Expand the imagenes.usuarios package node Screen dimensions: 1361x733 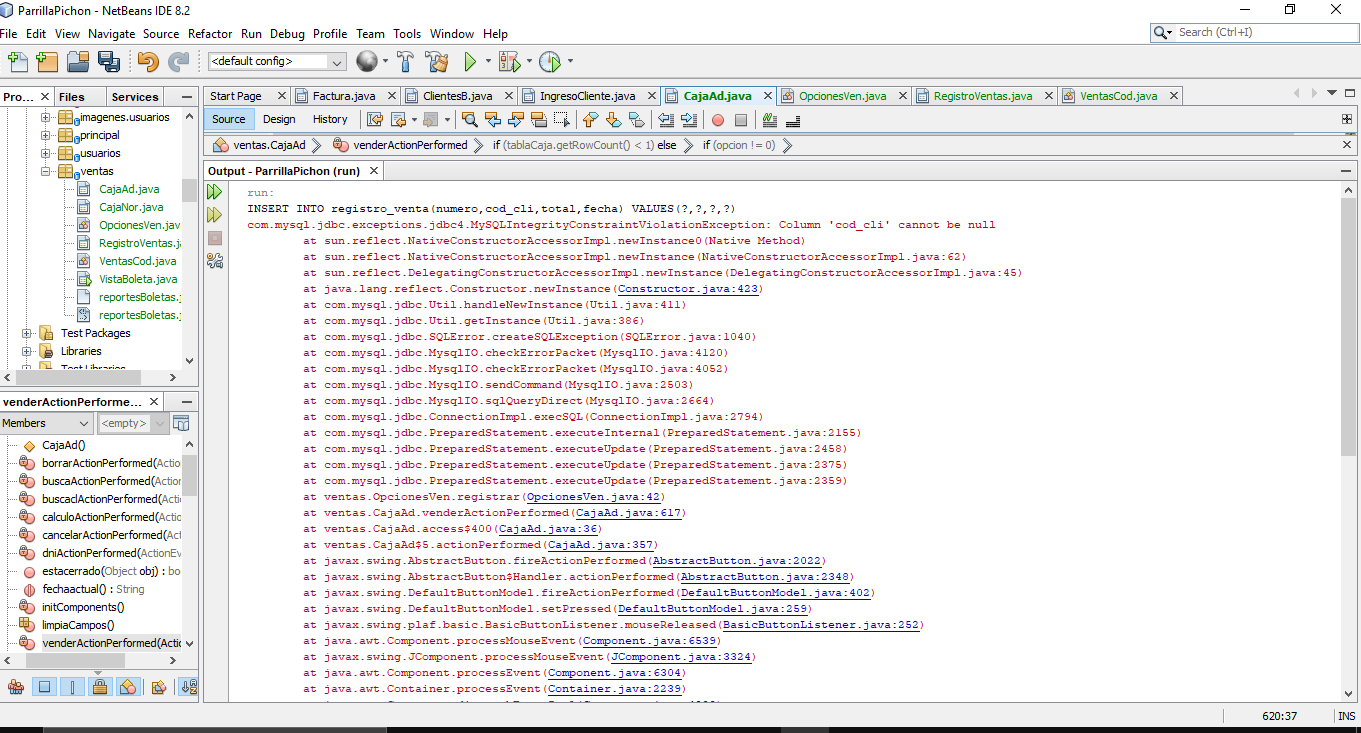(45, 117)
